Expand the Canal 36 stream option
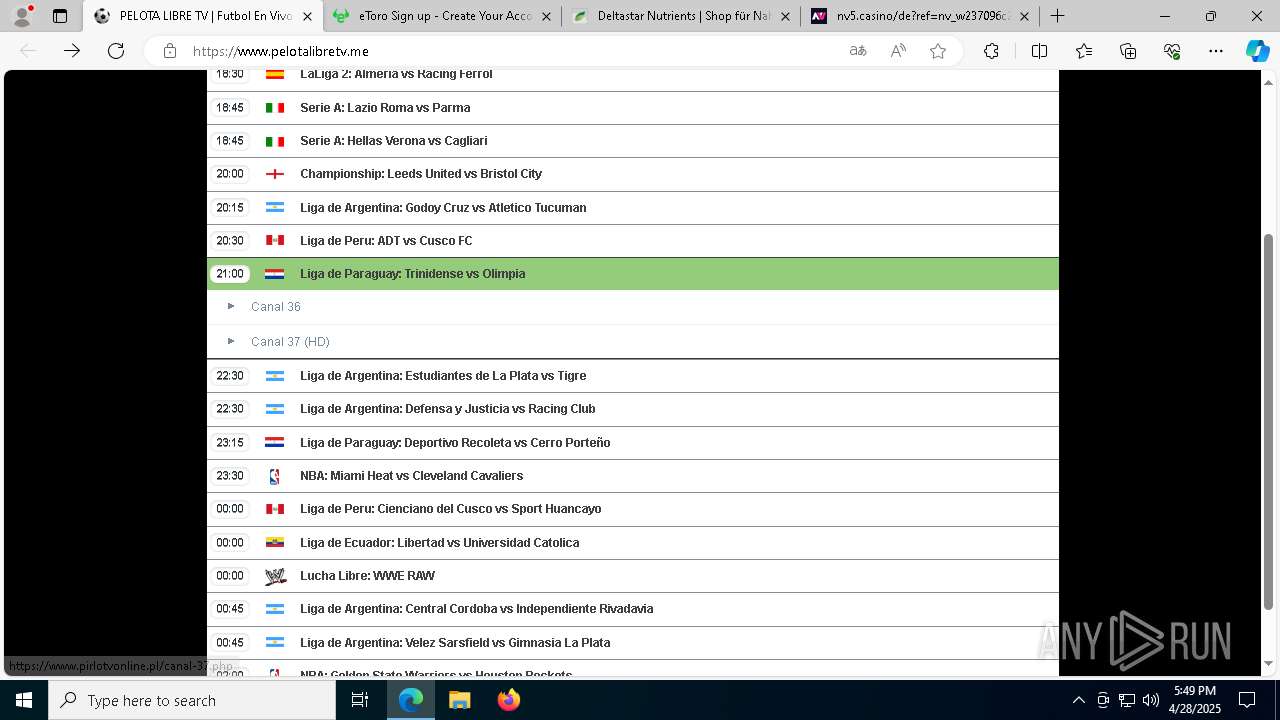Screen dimensions: 1280x720 (x=633, y=307)
